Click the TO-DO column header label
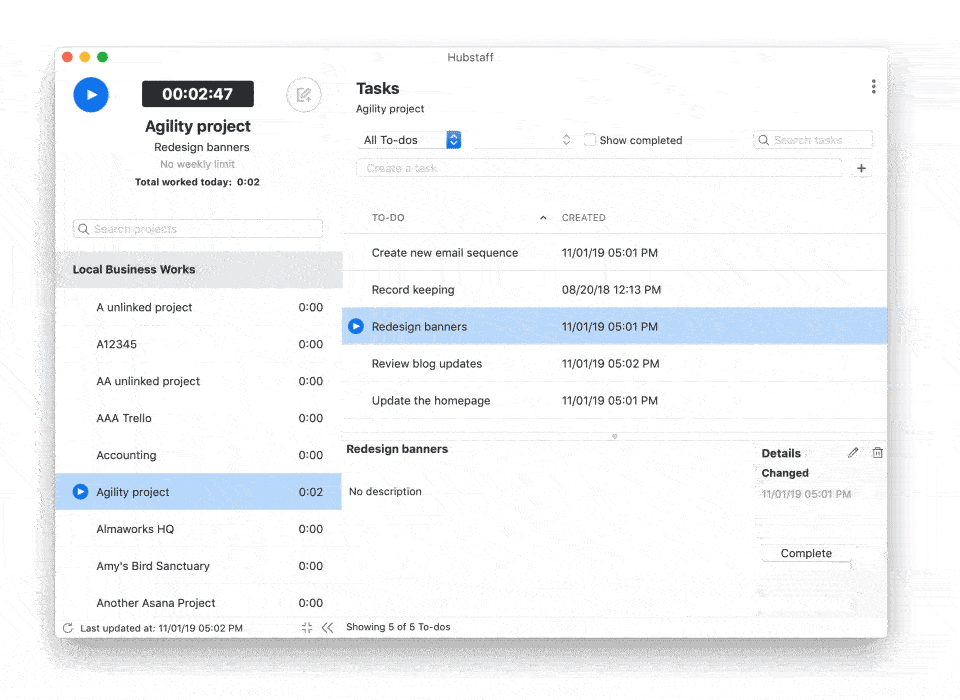Image resolution: width=960 pixels, height=700 pixels. pos(388,217)
